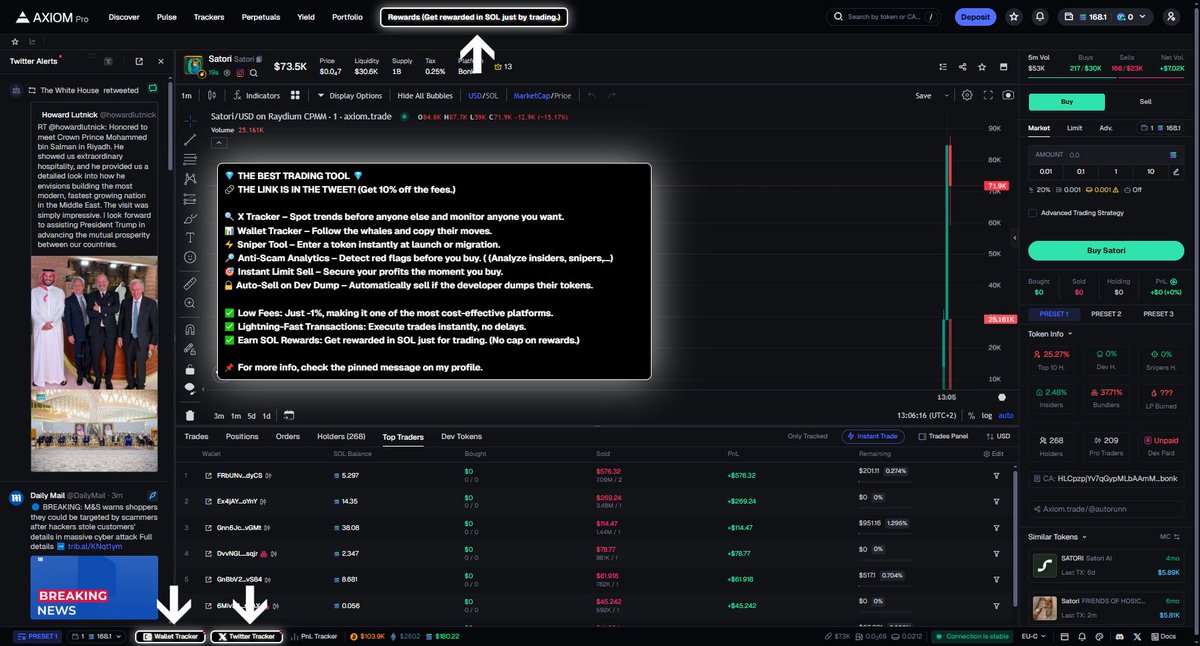This screenshot has height=646, width=1200.
Task: Switch to the Buy side
Action: (1067, 102)
